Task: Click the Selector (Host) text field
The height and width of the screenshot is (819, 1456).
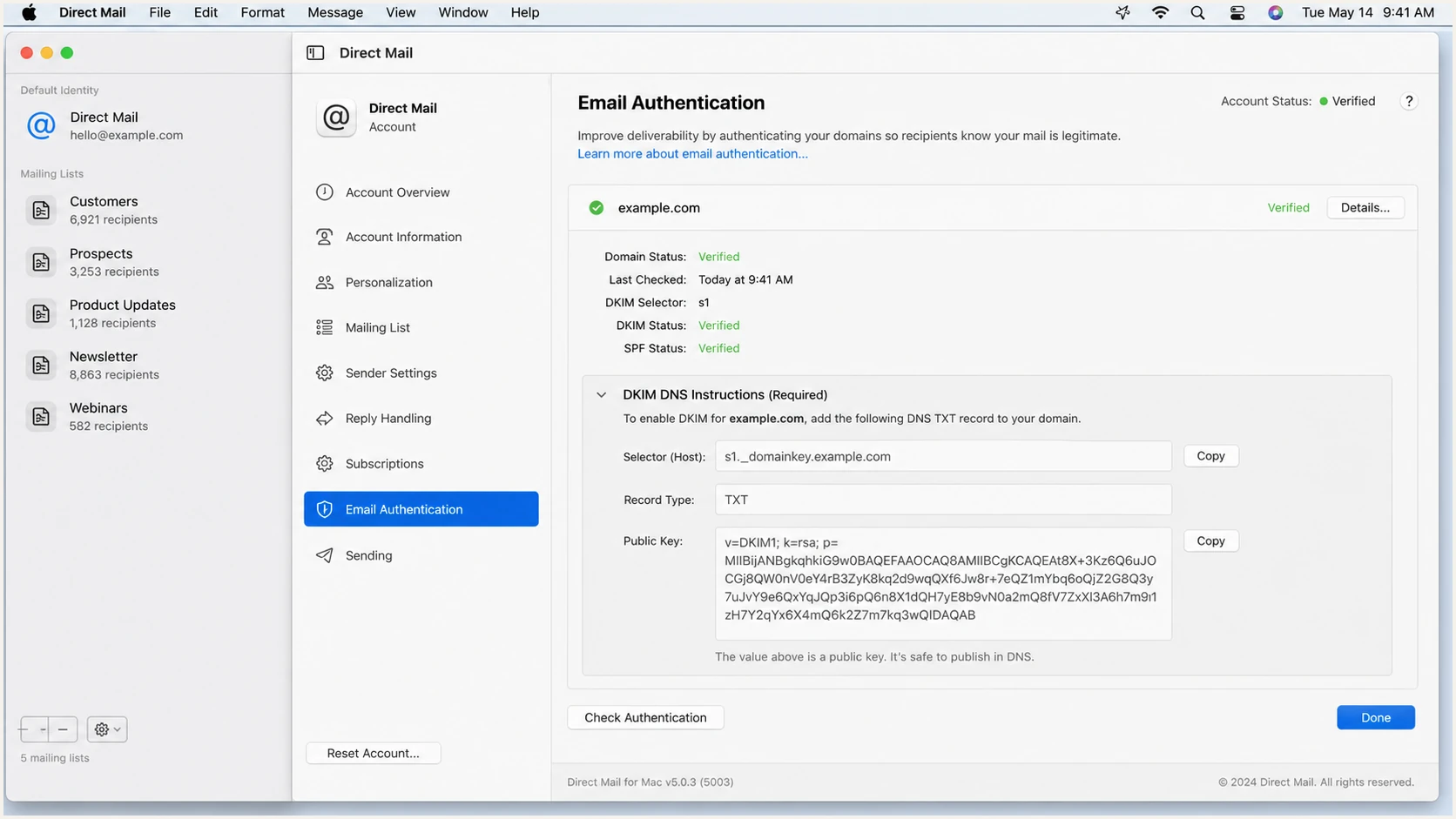Action: pyautogui.click(x=943, y=456)
